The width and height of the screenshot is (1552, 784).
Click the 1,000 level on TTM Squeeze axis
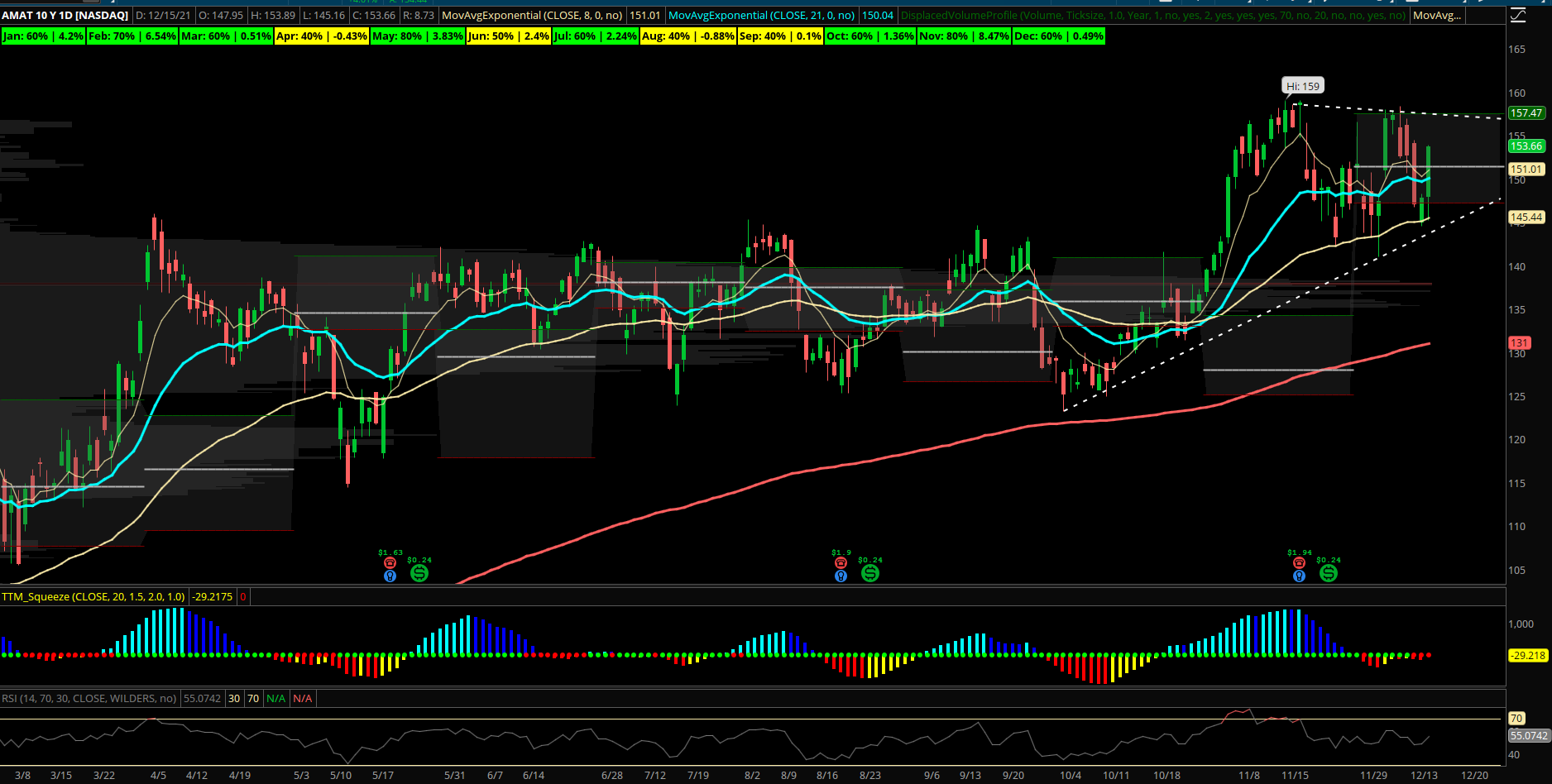tap(1521, 624)
